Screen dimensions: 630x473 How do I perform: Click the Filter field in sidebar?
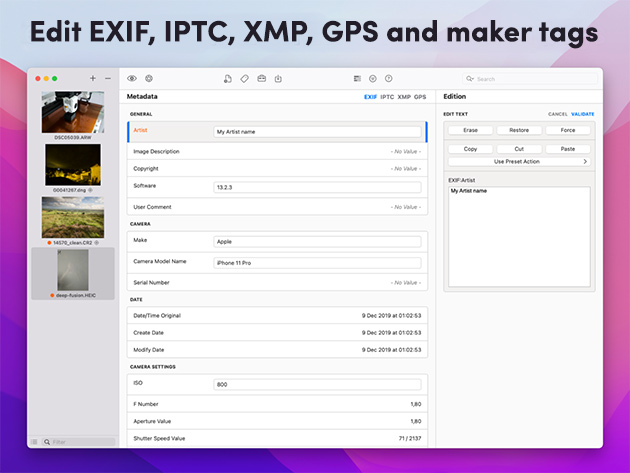(x=79, y=442)
